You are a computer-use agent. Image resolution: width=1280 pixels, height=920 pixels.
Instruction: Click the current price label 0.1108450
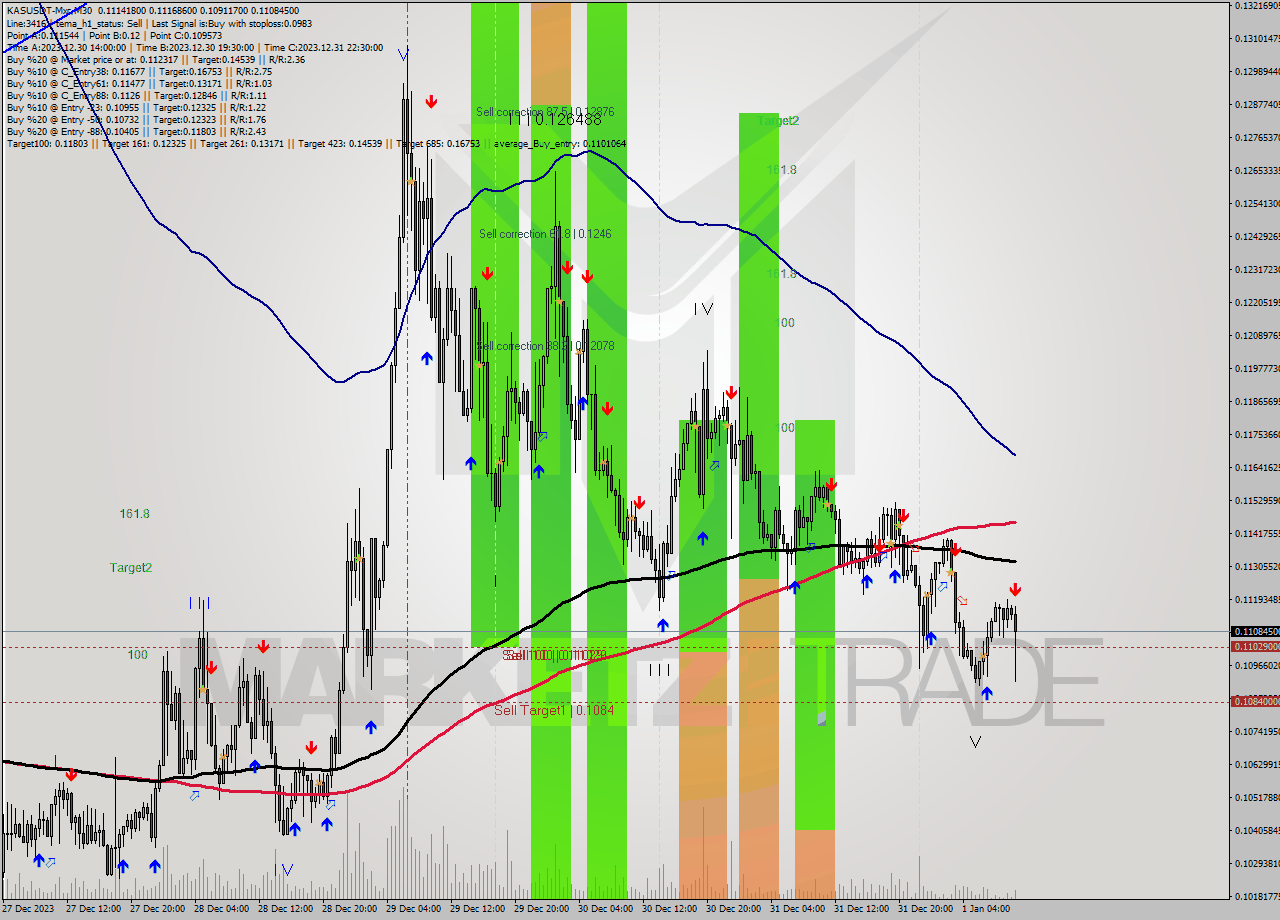1255,632
